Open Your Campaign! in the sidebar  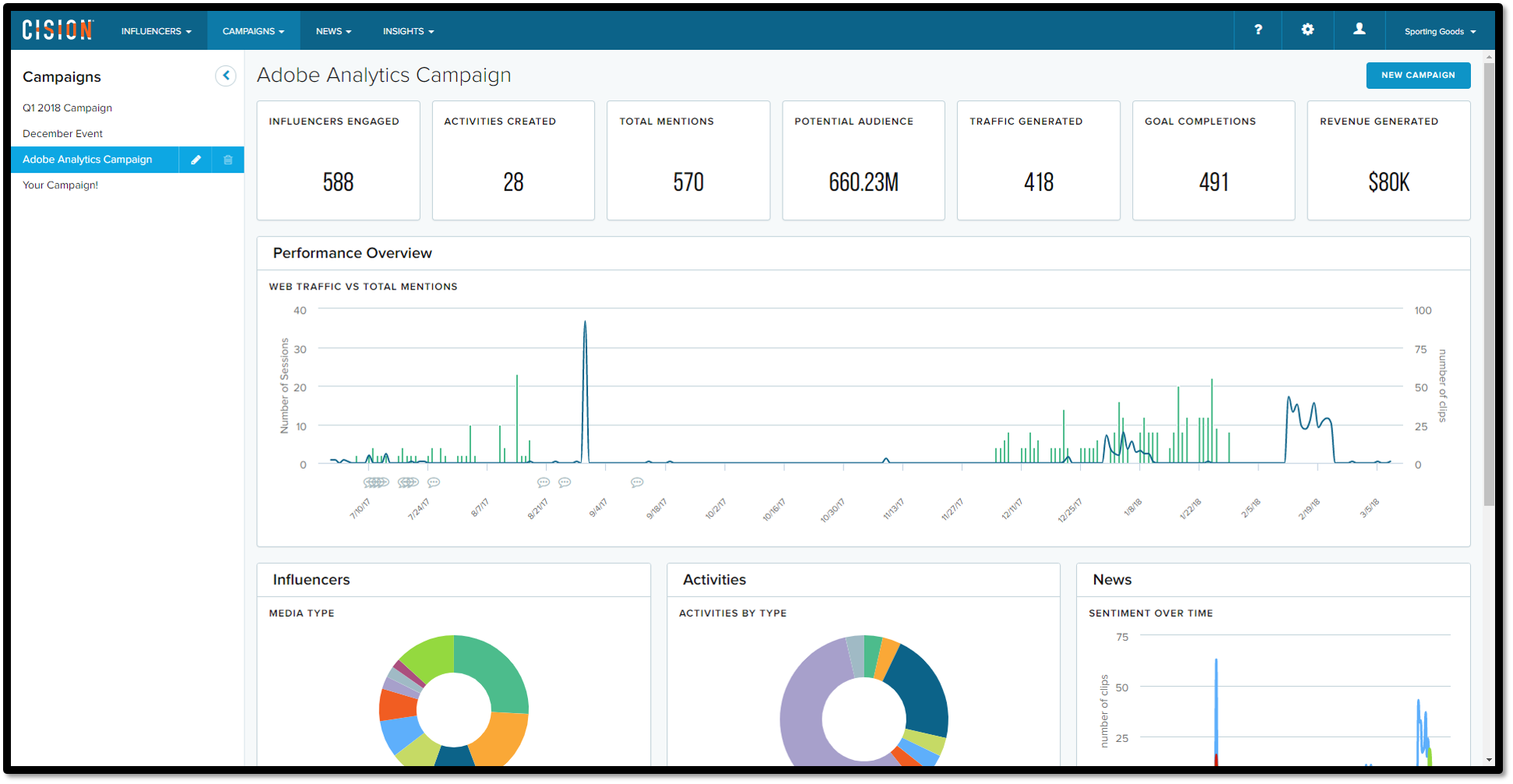click(60, 185)
